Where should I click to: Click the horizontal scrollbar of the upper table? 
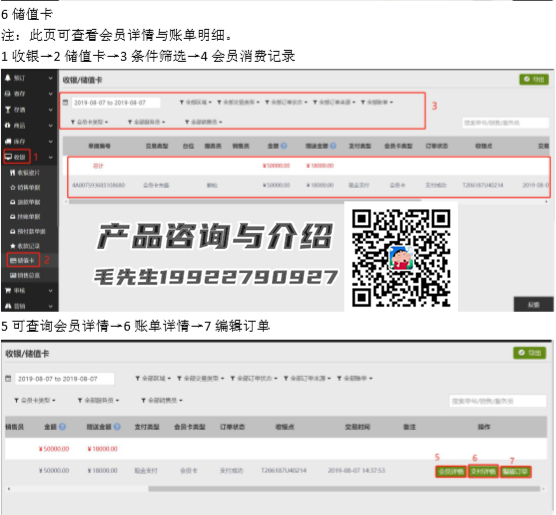pyautogui.click(x=245, y=201)
